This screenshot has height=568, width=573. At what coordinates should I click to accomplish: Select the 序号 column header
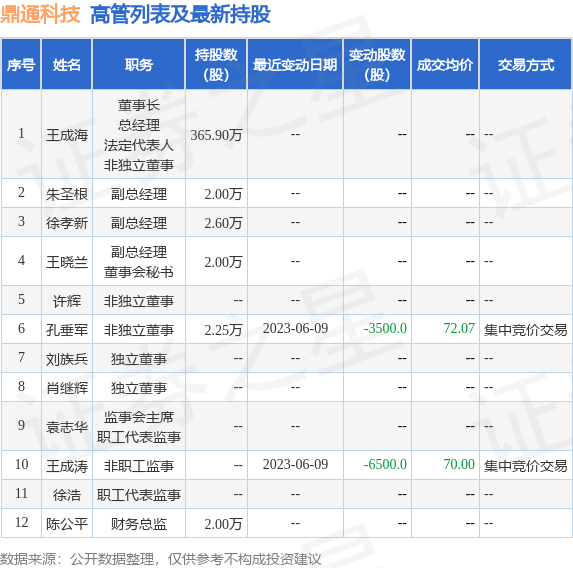(x=21, y=65)
